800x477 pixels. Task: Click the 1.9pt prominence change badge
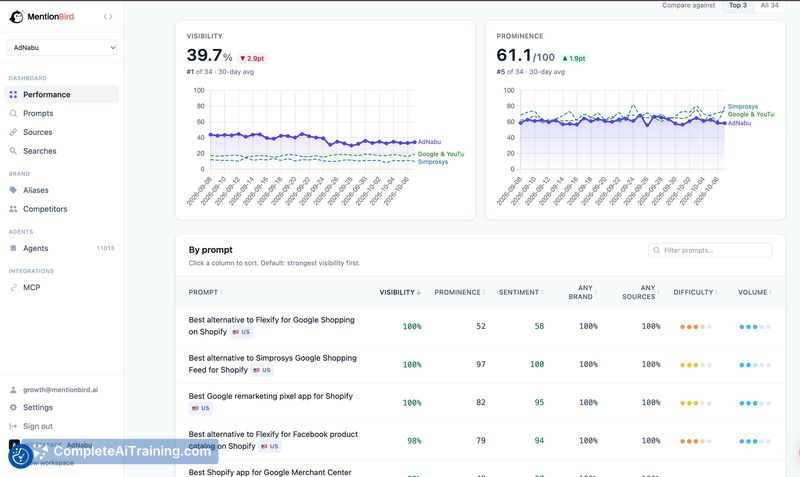tap(574, 58)
